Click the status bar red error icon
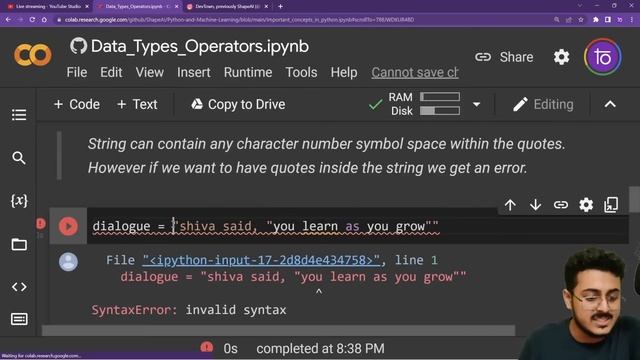The height and width of the screenshot is (360, 640). click(207, 347)
